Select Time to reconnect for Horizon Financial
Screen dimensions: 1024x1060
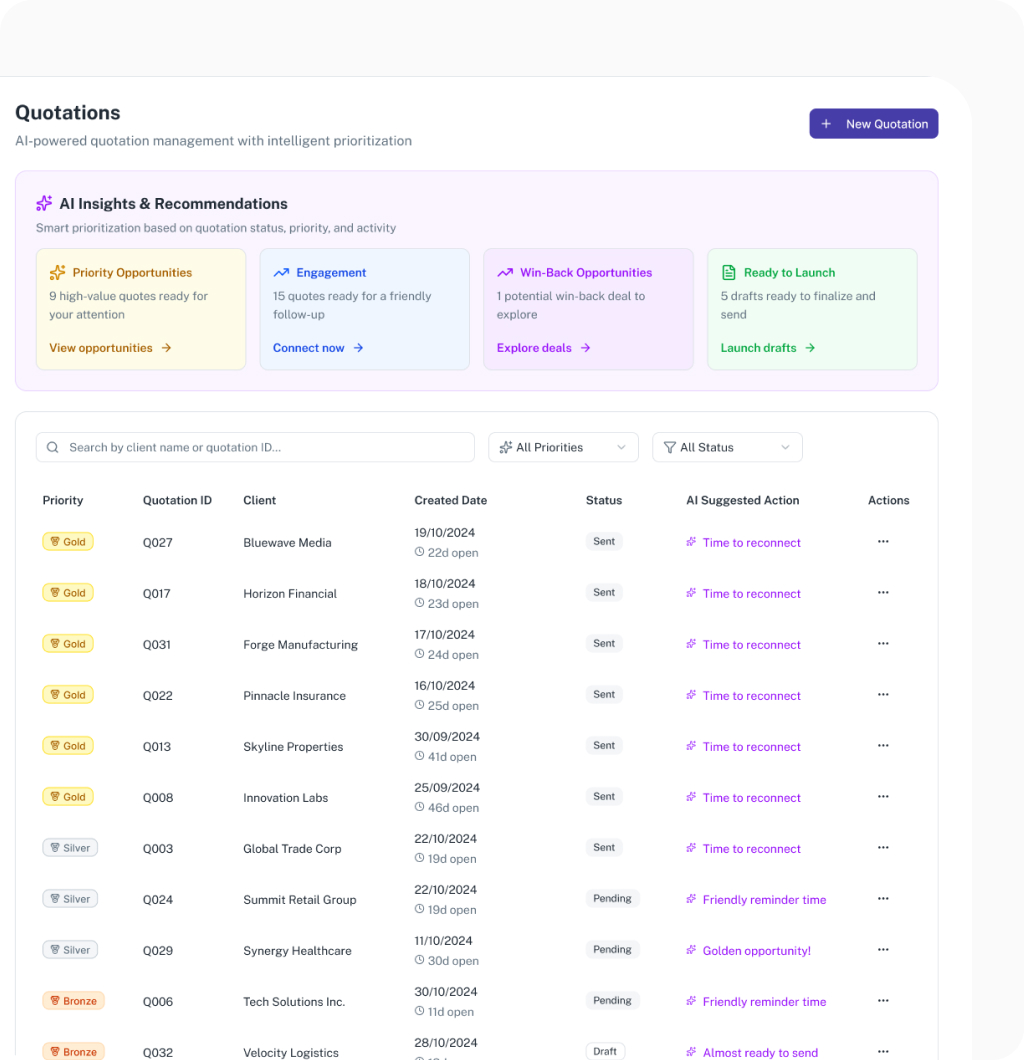751,593
